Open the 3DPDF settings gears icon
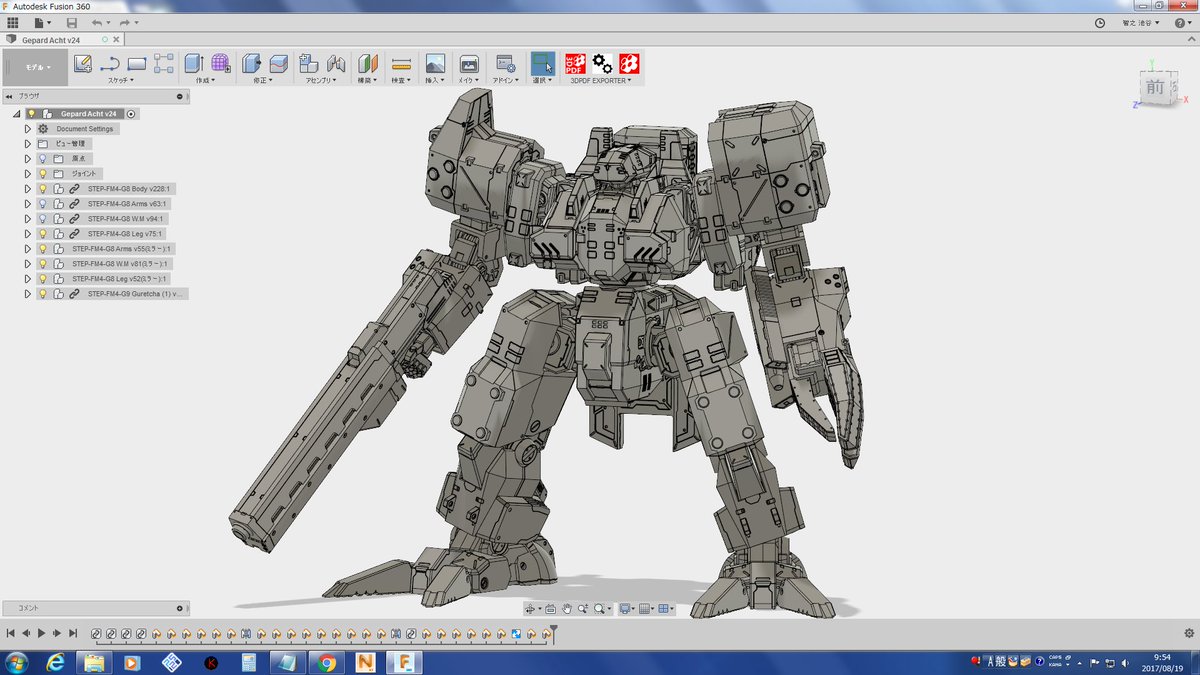 tap(602, 63)
